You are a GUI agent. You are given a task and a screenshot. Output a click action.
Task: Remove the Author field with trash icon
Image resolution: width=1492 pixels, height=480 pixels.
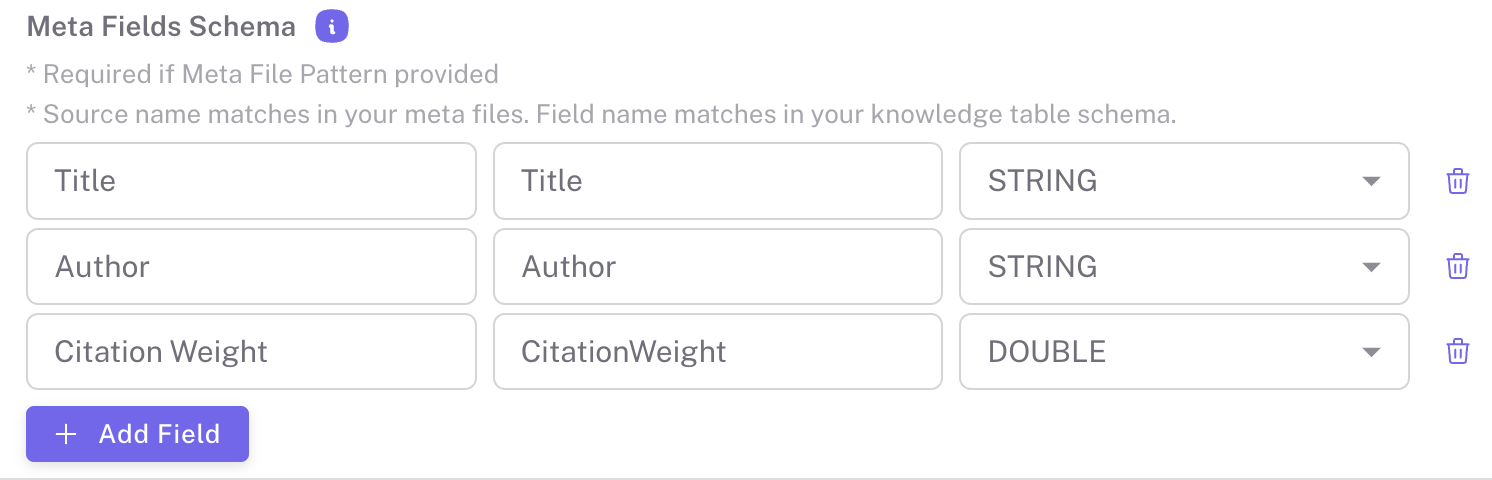coord(1458,266)
